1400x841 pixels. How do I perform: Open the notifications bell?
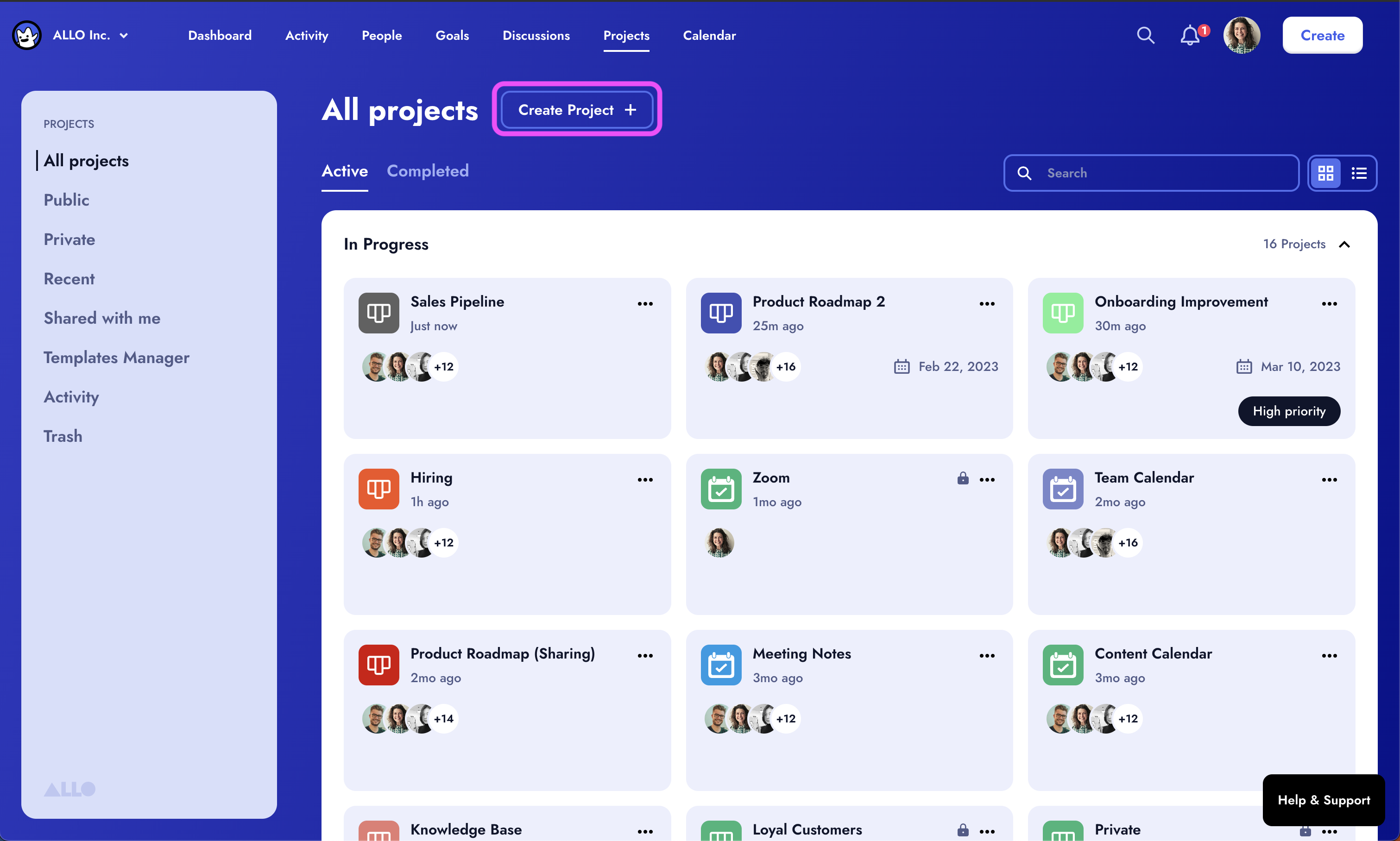click(1190, 35)
